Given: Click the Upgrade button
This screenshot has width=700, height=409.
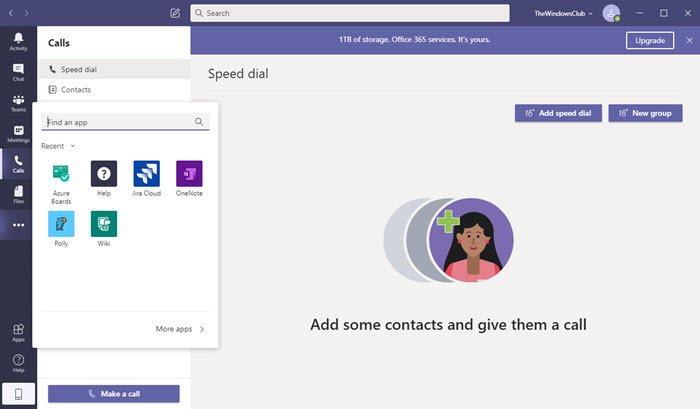Looking at the screenshot, I should 650,41.
